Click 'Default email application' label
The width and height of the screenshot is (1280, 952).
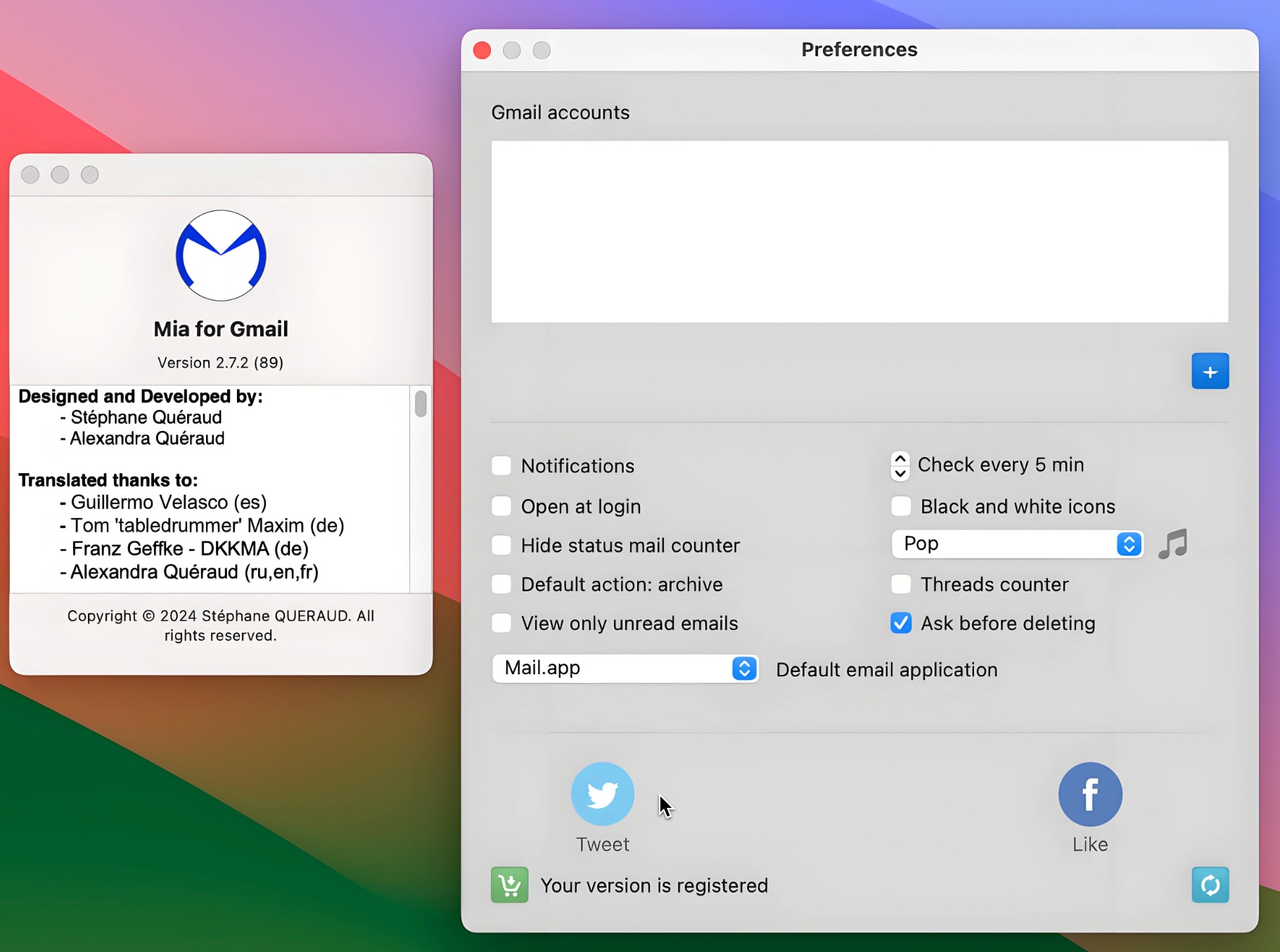886,670
